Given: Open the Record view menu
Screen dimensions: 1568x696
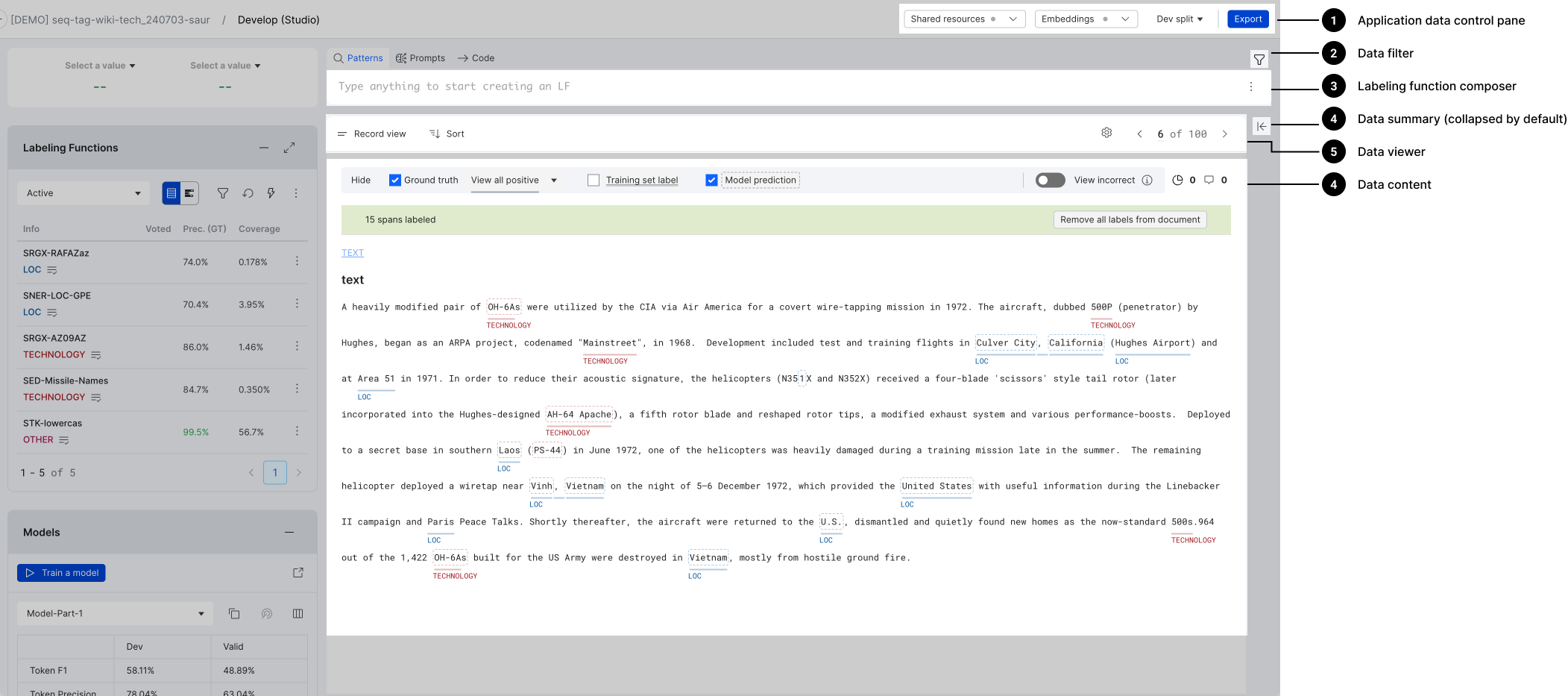Looking at the screenshot, I should tap(372, 134).
